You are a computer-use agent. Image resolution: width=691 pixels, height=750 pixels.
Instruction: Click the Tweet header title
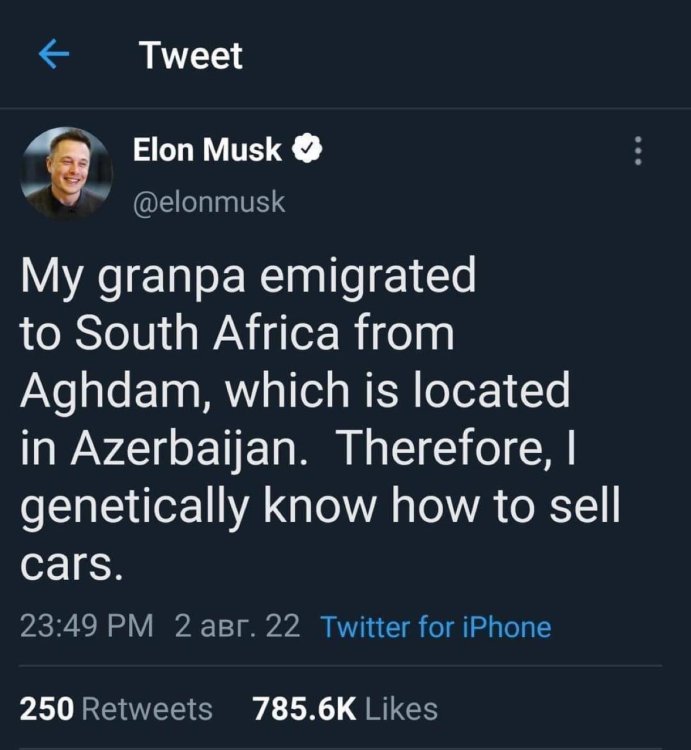191,55
